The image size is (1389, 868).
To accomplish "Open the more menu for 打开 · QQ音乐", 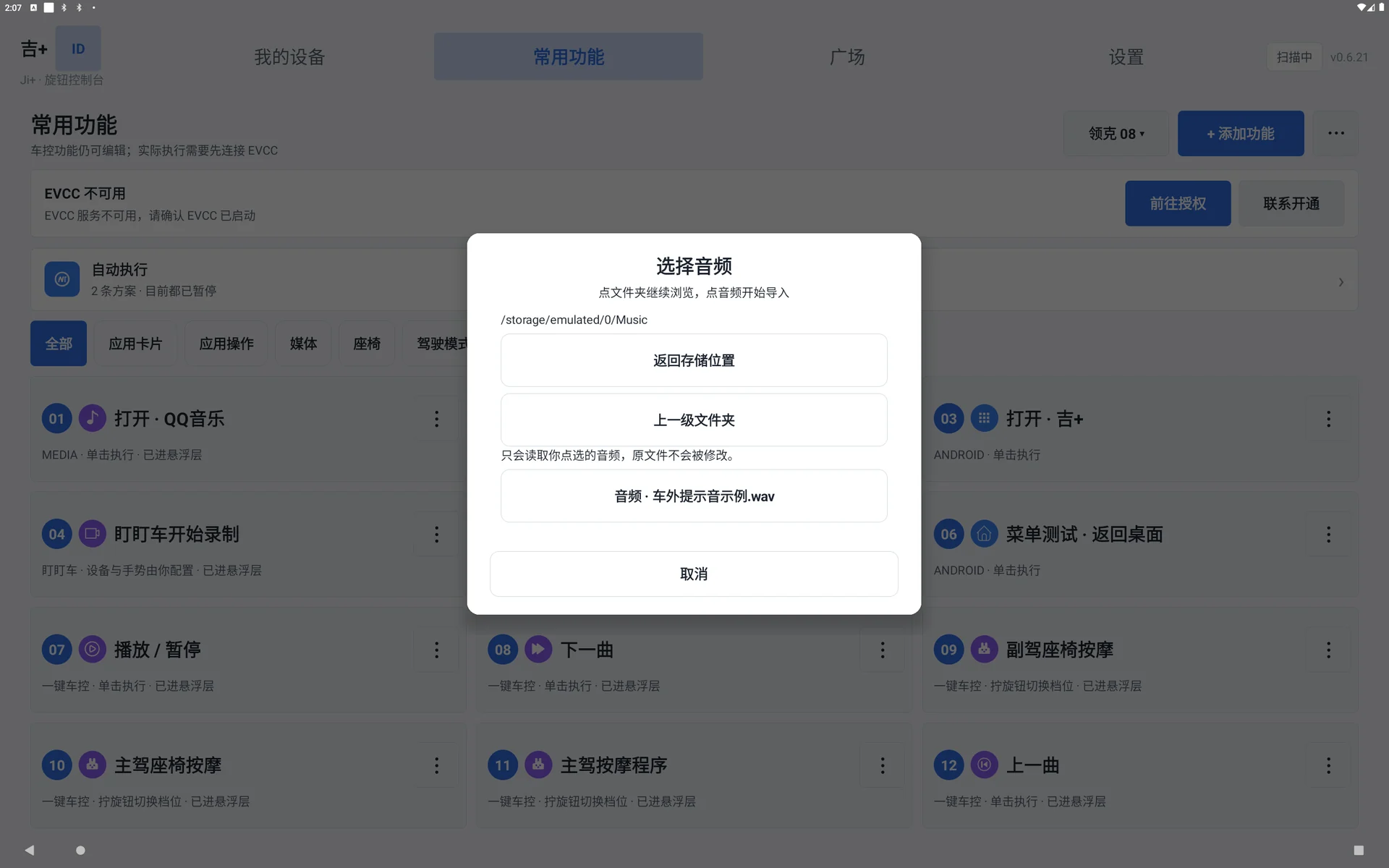I will click(x=436, y=419).
